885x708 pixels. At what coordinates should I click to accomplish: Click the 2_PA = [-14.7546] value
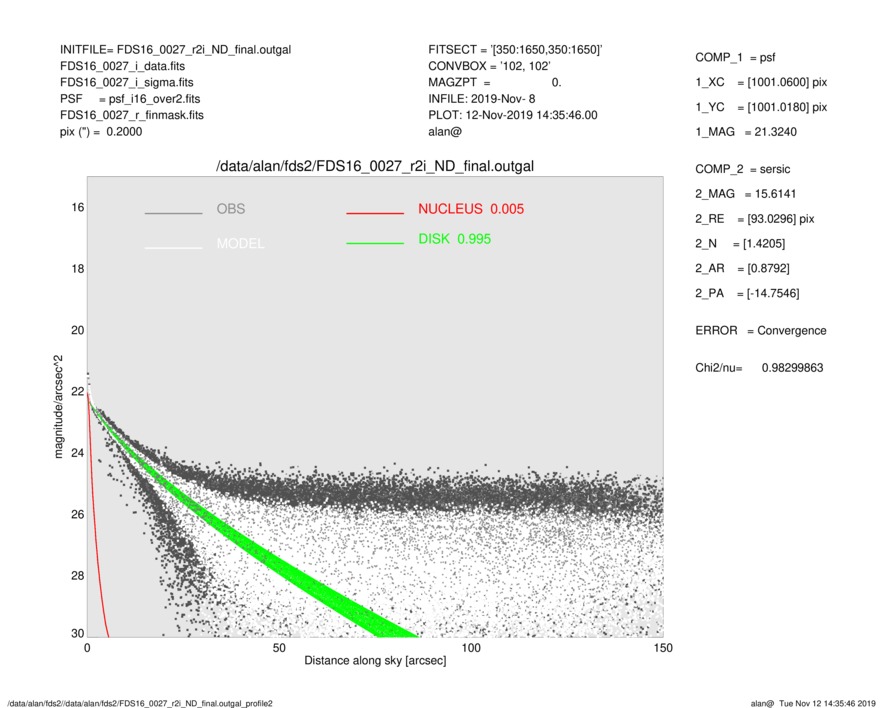[747, 294]
